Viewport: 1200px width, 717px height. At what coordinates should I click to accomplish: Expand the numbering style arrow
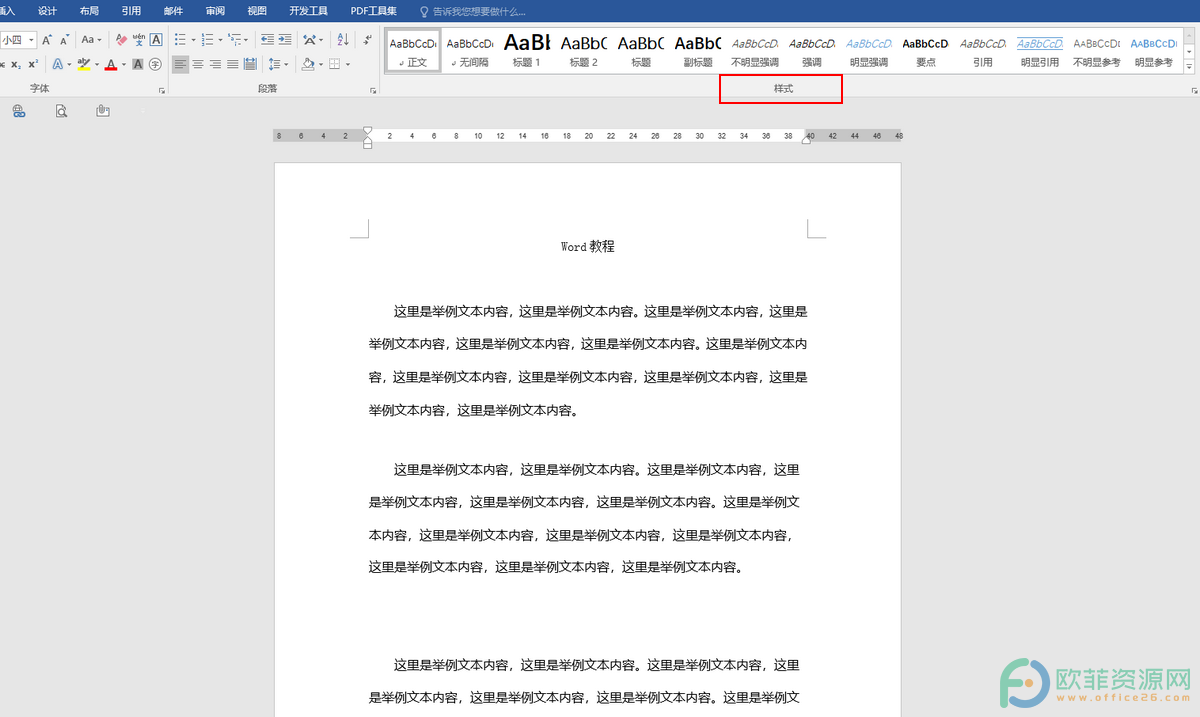point(219,40)
